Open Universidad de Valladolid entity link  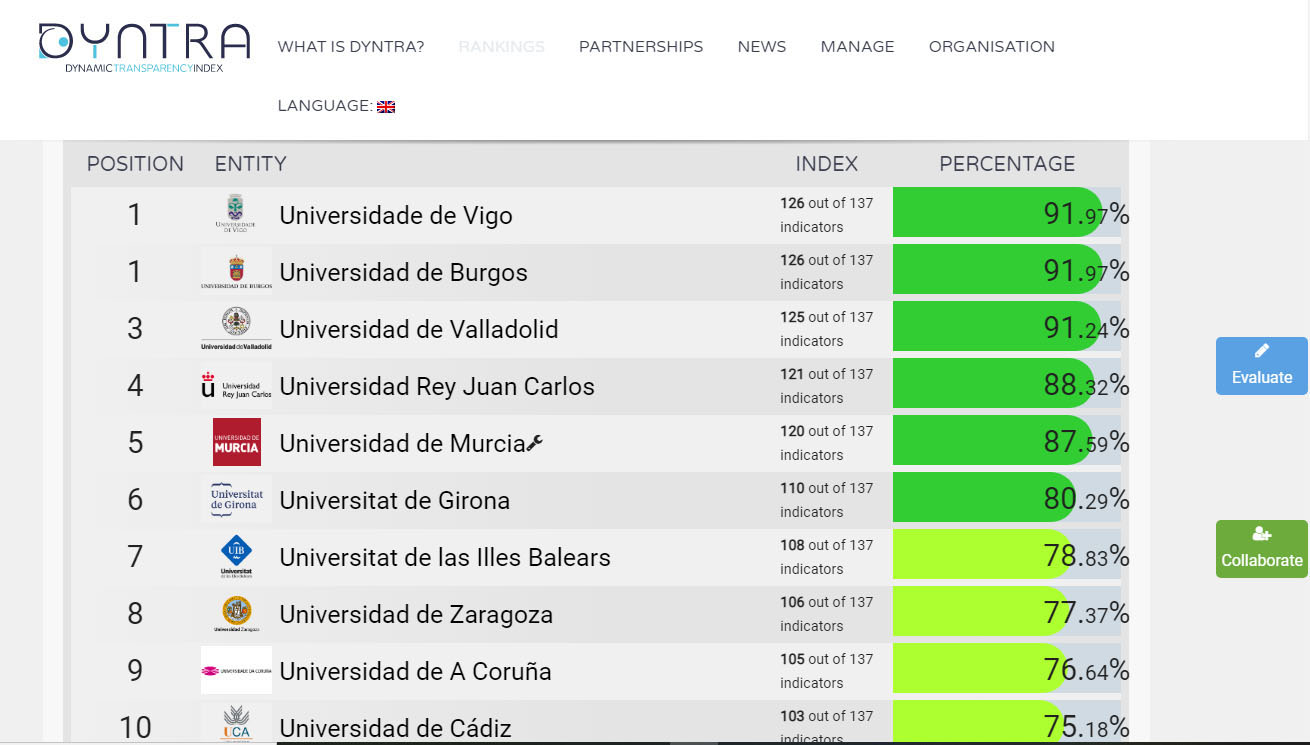click(x=419, y=330)
